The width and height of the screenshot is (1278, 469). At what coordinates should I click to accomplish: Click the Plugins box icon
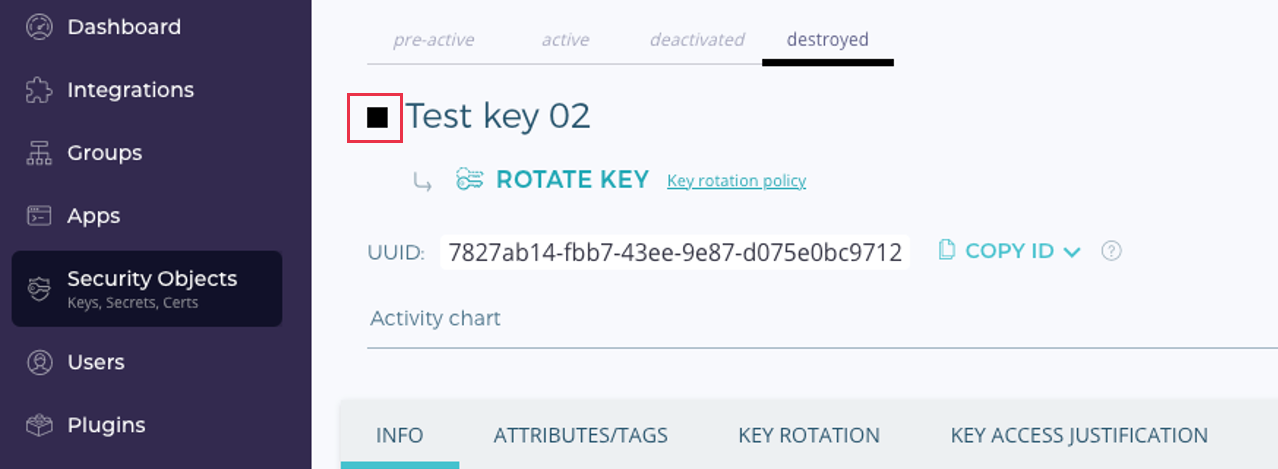(39, 425)
